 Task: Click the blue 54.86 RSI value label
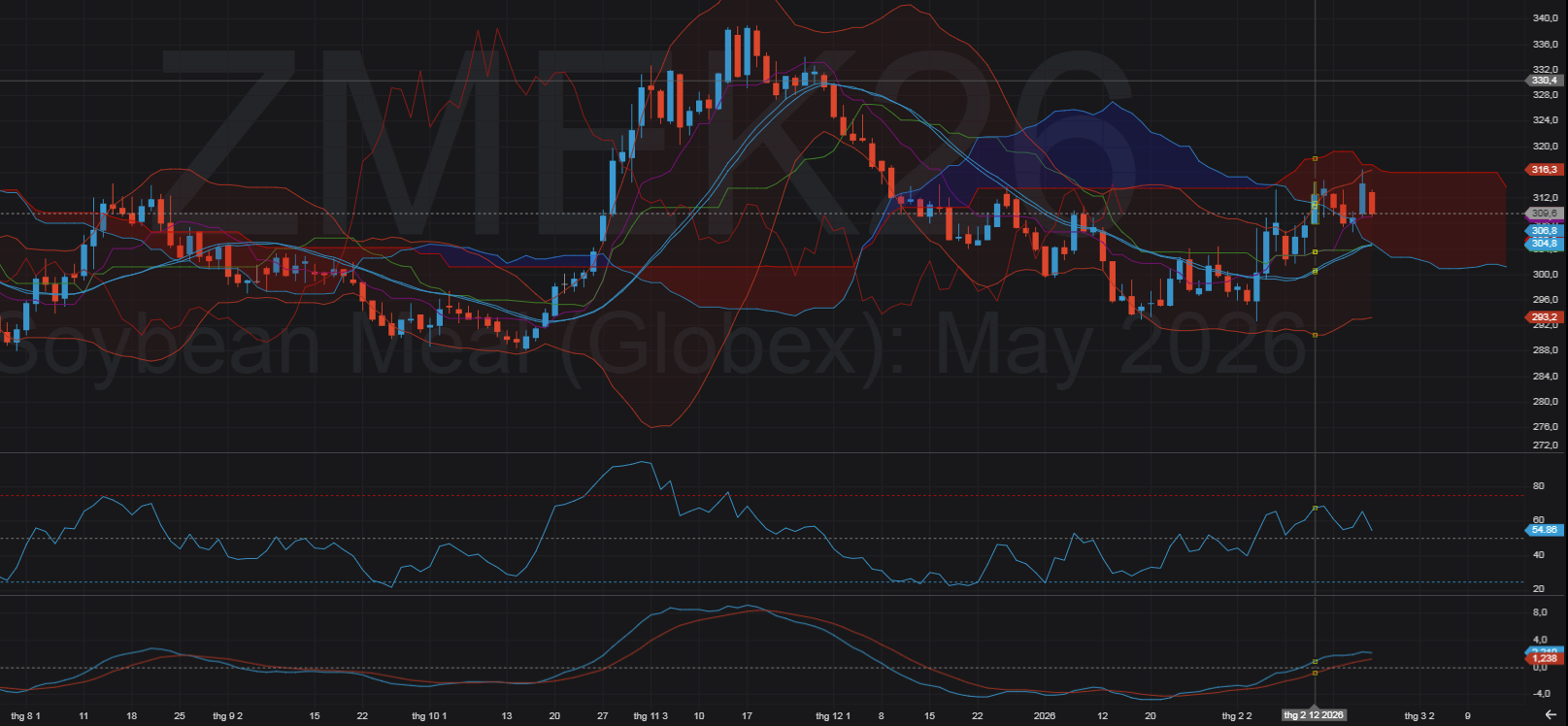(1544, 530)
